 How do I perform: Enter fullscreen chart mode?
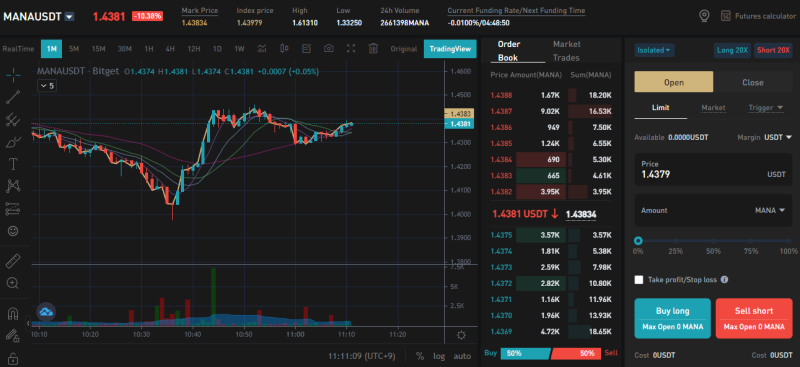point(351,48)
